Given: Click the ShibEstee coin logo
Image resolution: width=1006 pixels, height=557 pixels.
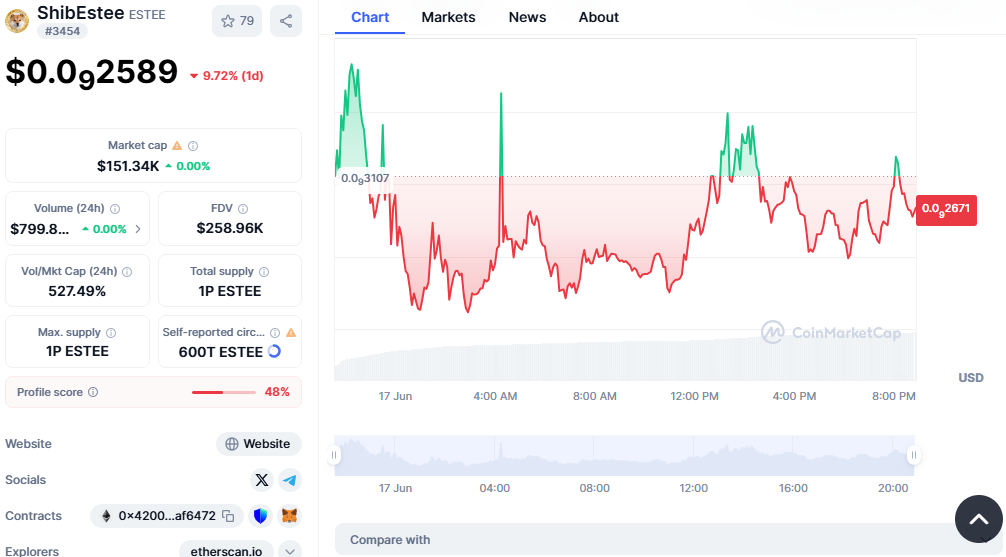Looking at the screenshot, I should coord(17,21).
